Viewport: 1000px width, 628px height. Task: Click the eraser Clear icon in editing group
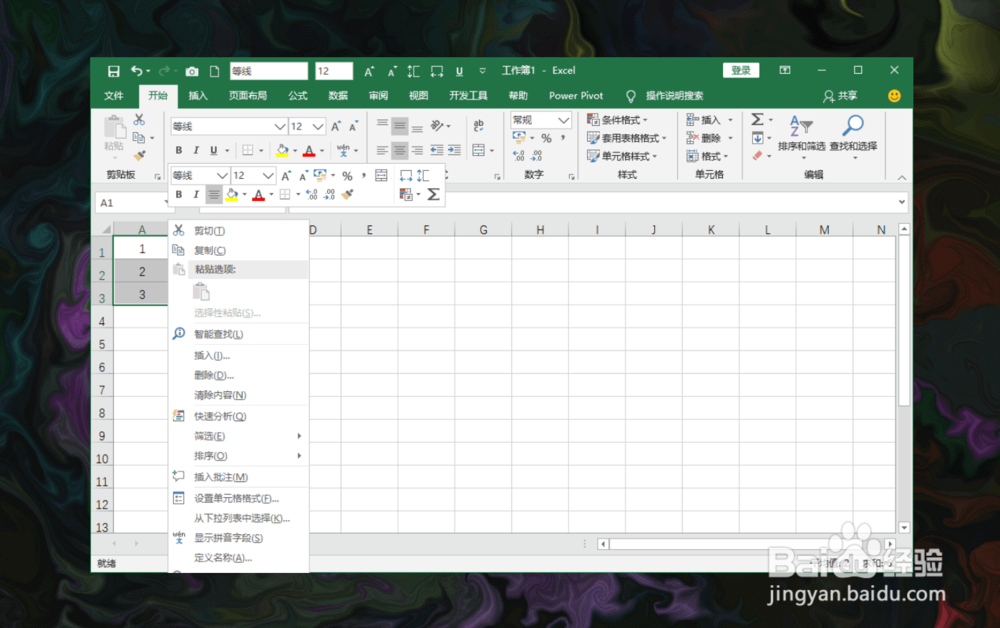tap(757, 156)
